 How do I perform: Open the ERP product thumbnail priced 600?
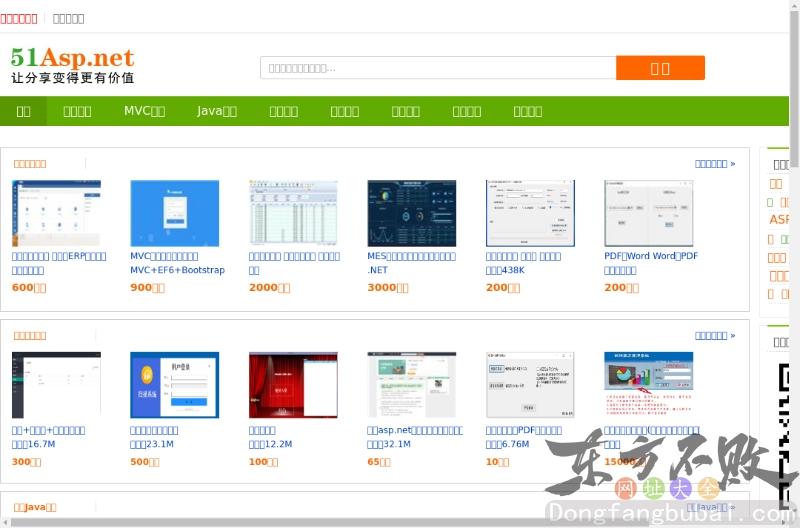pos(56,213)
